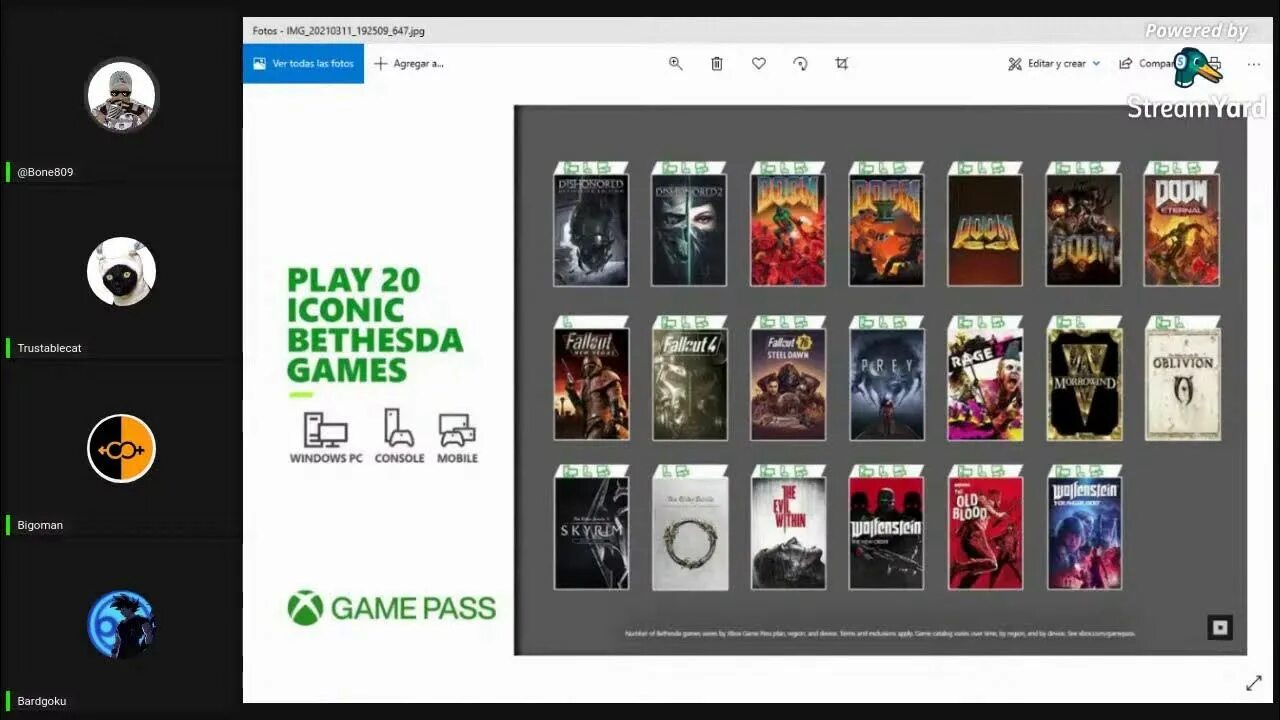
Task: Select Bigoman participant avatar
Action: (x=121, y=449)
